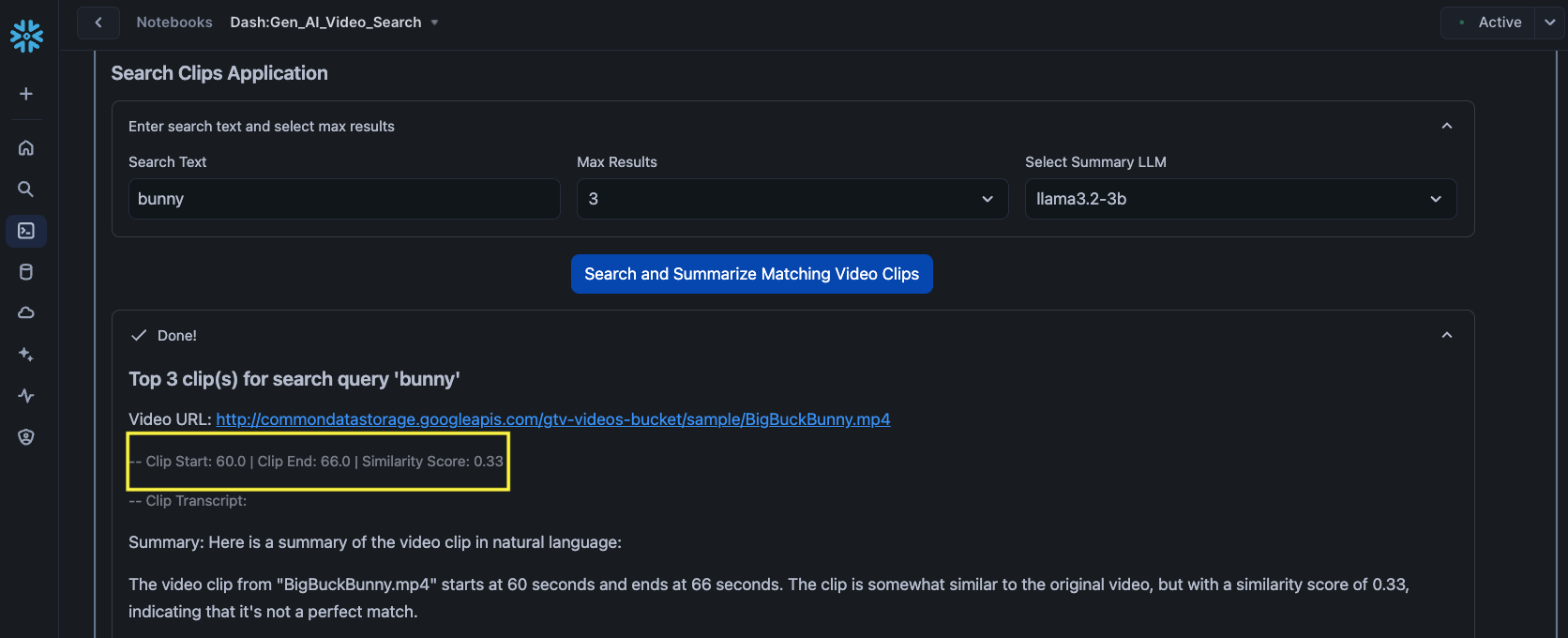
Task: Collapse the Done! results section
Action: click(x=1446, y=336)
